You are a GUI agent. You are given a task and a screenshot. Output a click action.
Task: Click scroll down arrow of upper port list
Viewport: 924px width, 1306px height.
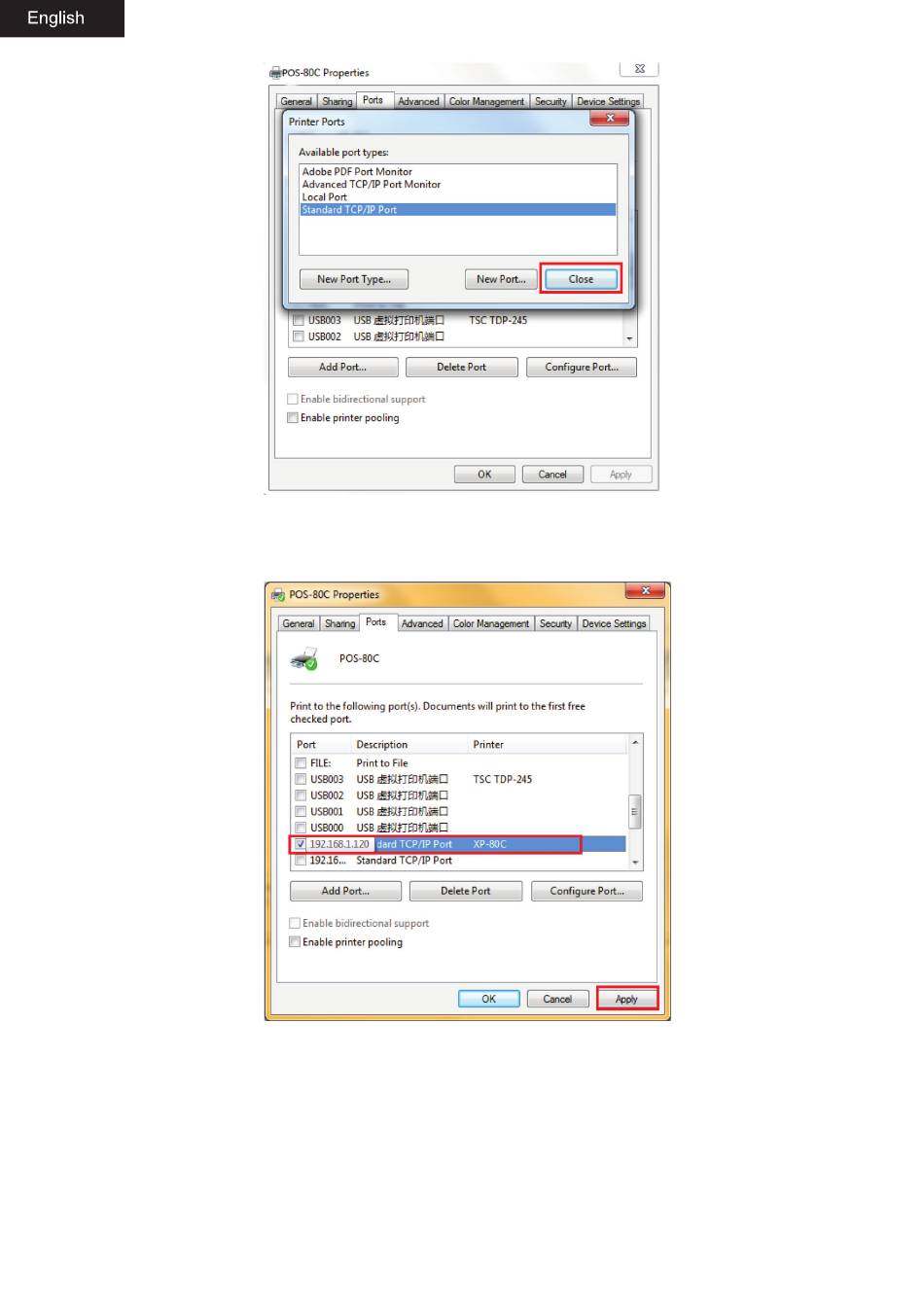(x=630, y=338)
